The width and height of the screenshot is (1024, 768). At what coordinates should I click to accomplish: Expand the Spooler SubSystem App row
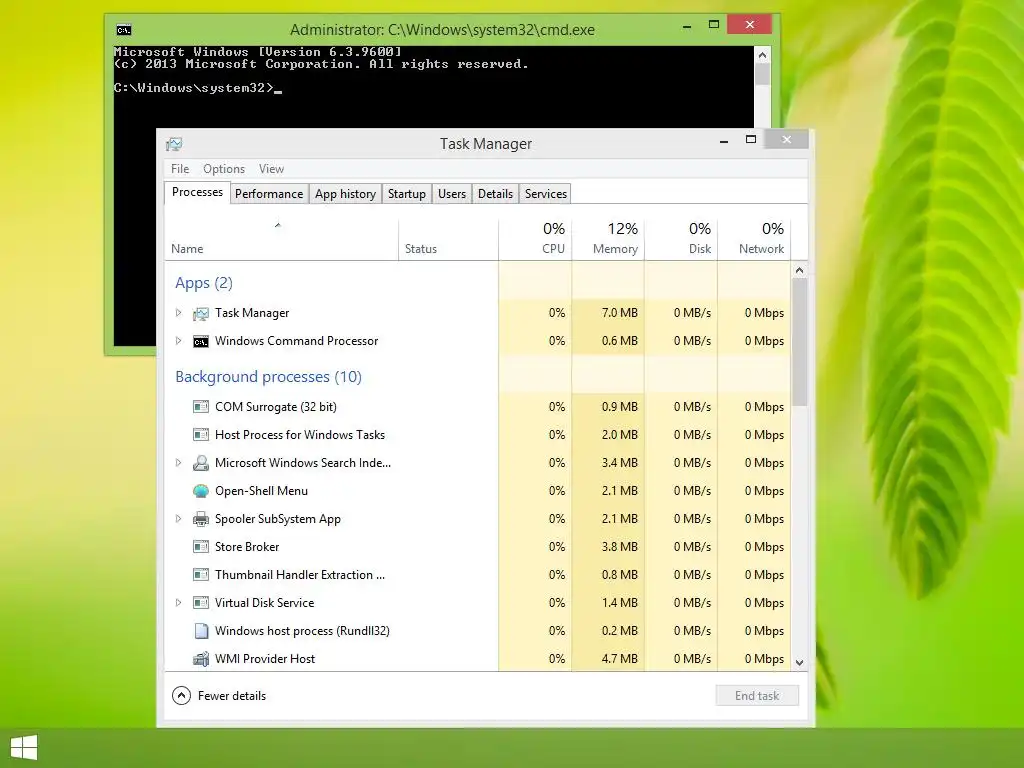(x=178, y=519)
